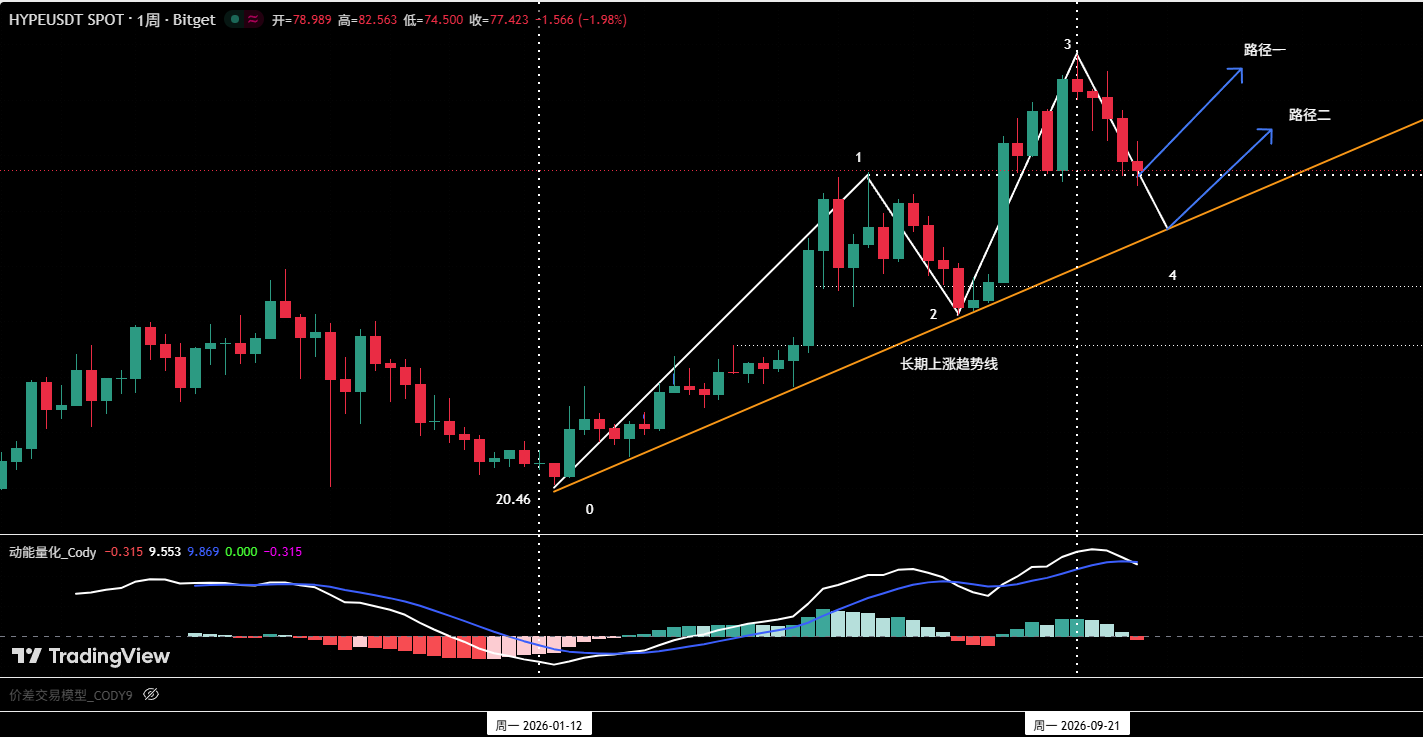Click the blue indicator value 9.869
Viewport: 1423px width, 737px height.
[203, 552]
